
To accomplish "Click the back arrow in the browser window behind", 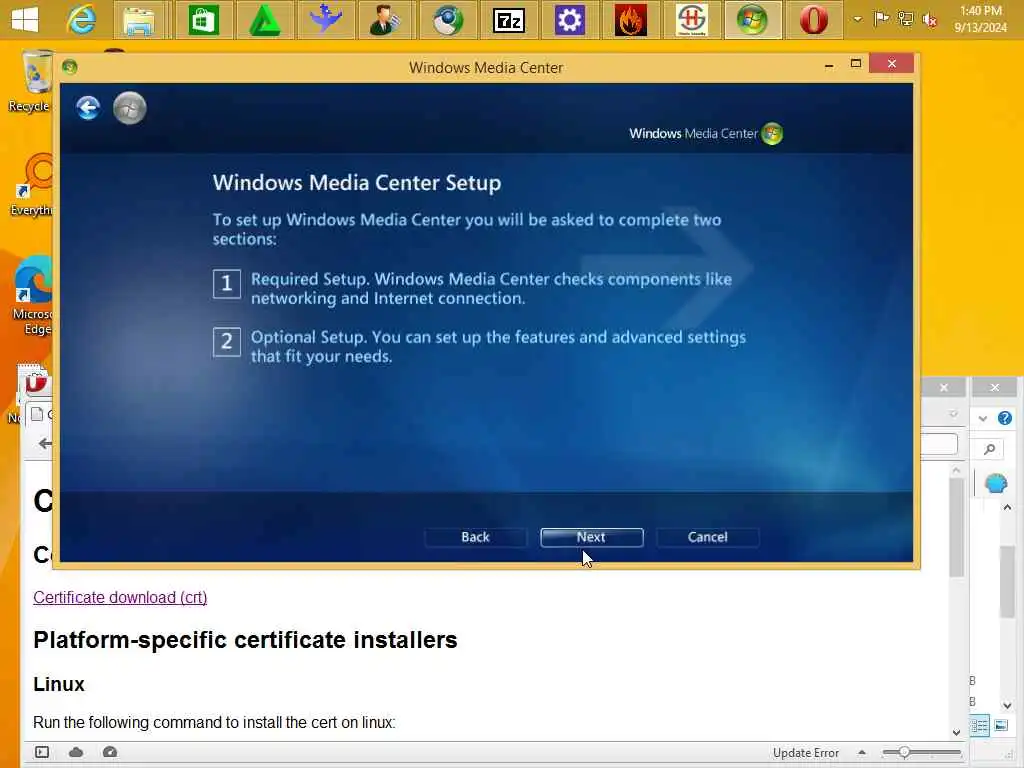I will pyautogui.click(x=44, y=444).
